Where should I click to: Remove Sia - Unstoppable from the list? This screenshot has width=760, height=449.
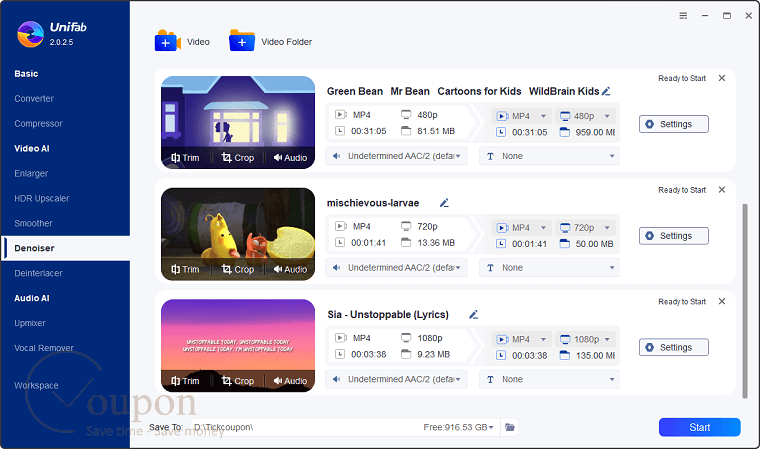[722, 301]
